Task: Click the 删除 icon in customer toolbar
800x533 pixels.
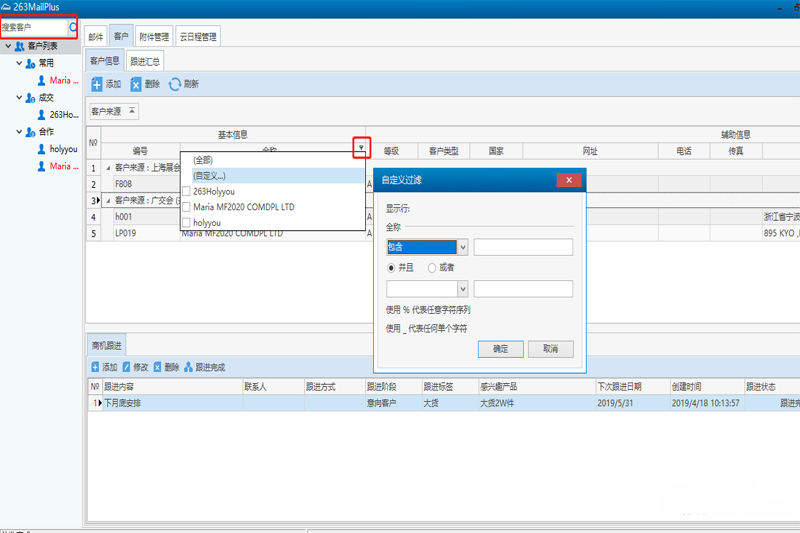Action: 135,85
